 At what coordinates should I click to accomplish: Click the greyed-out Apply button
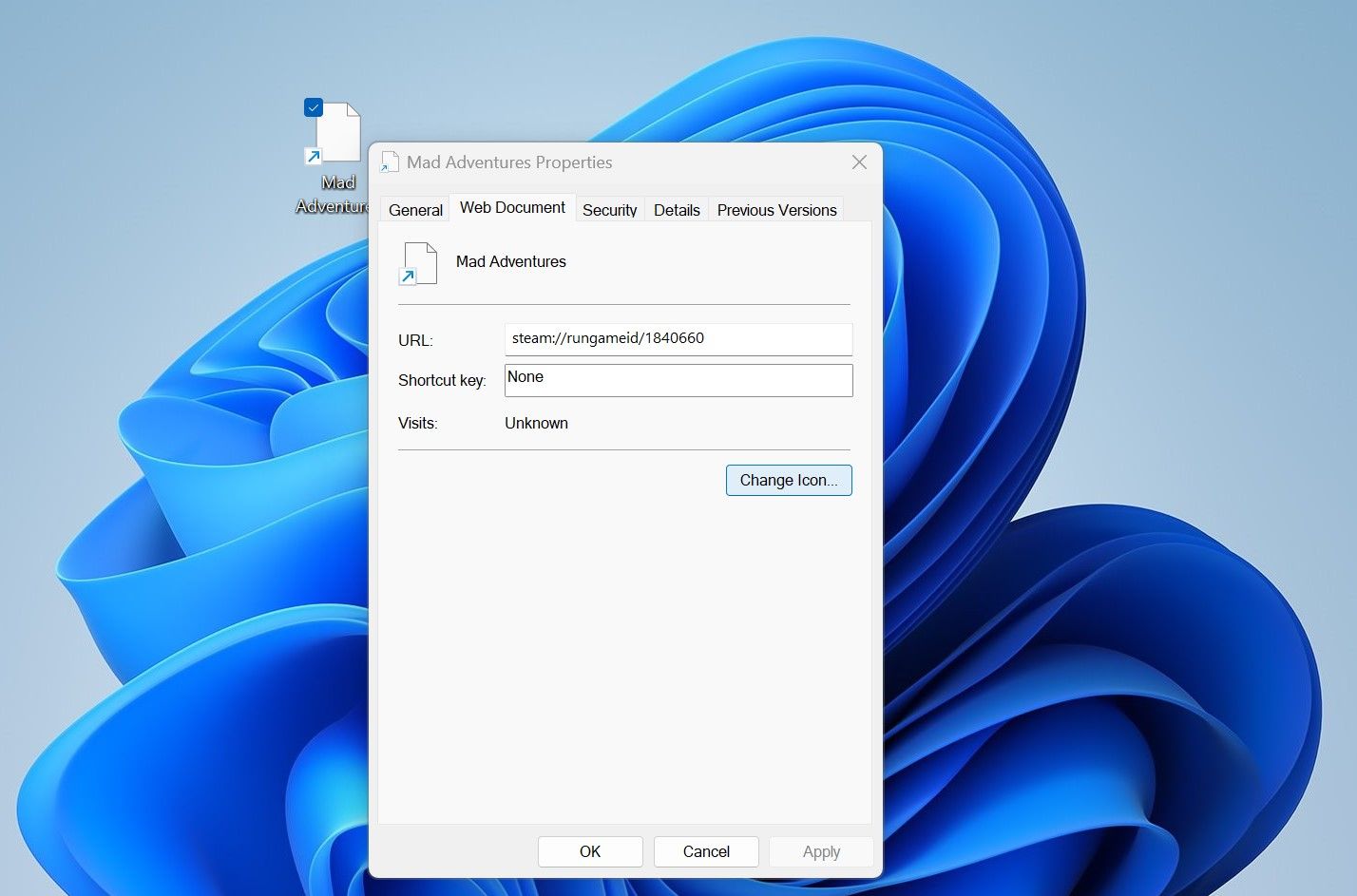[x=821, y=851]
